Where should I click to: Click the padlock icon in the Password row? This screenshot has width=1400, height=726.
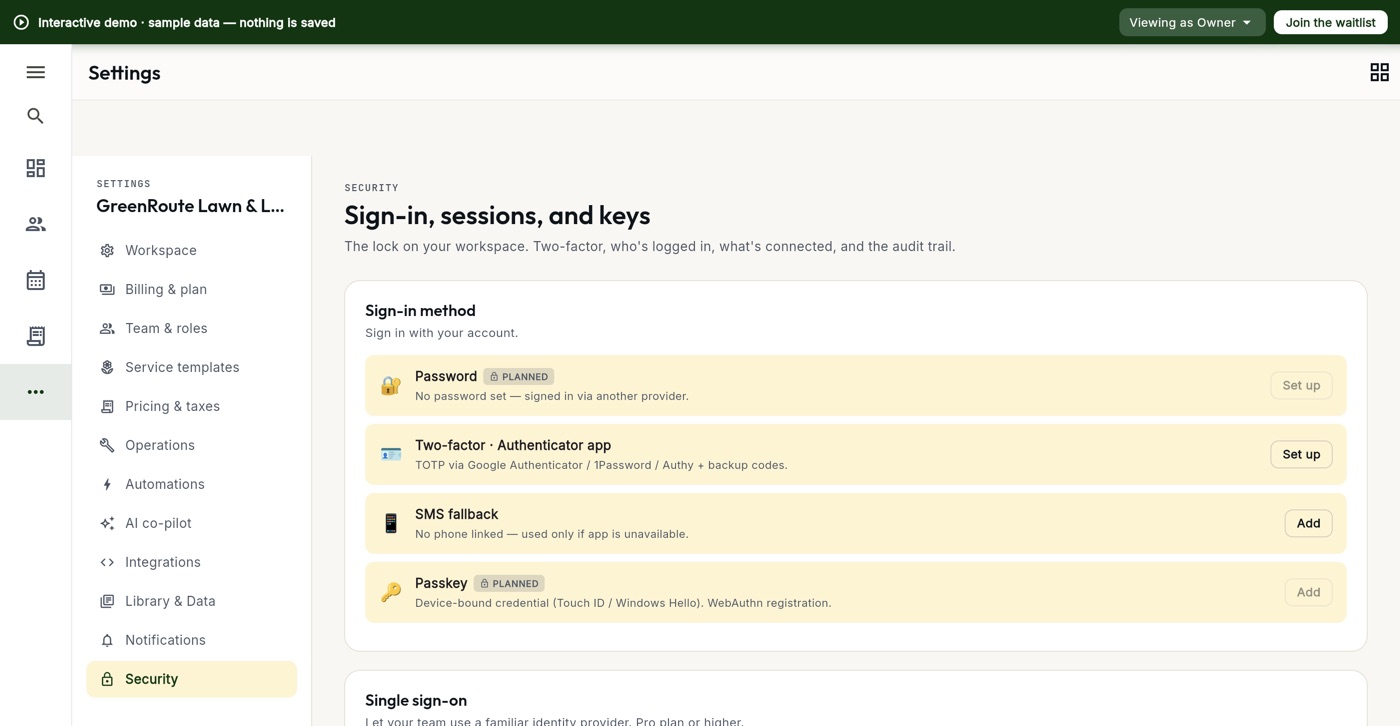pyautogui.click(x=391, y=385)
